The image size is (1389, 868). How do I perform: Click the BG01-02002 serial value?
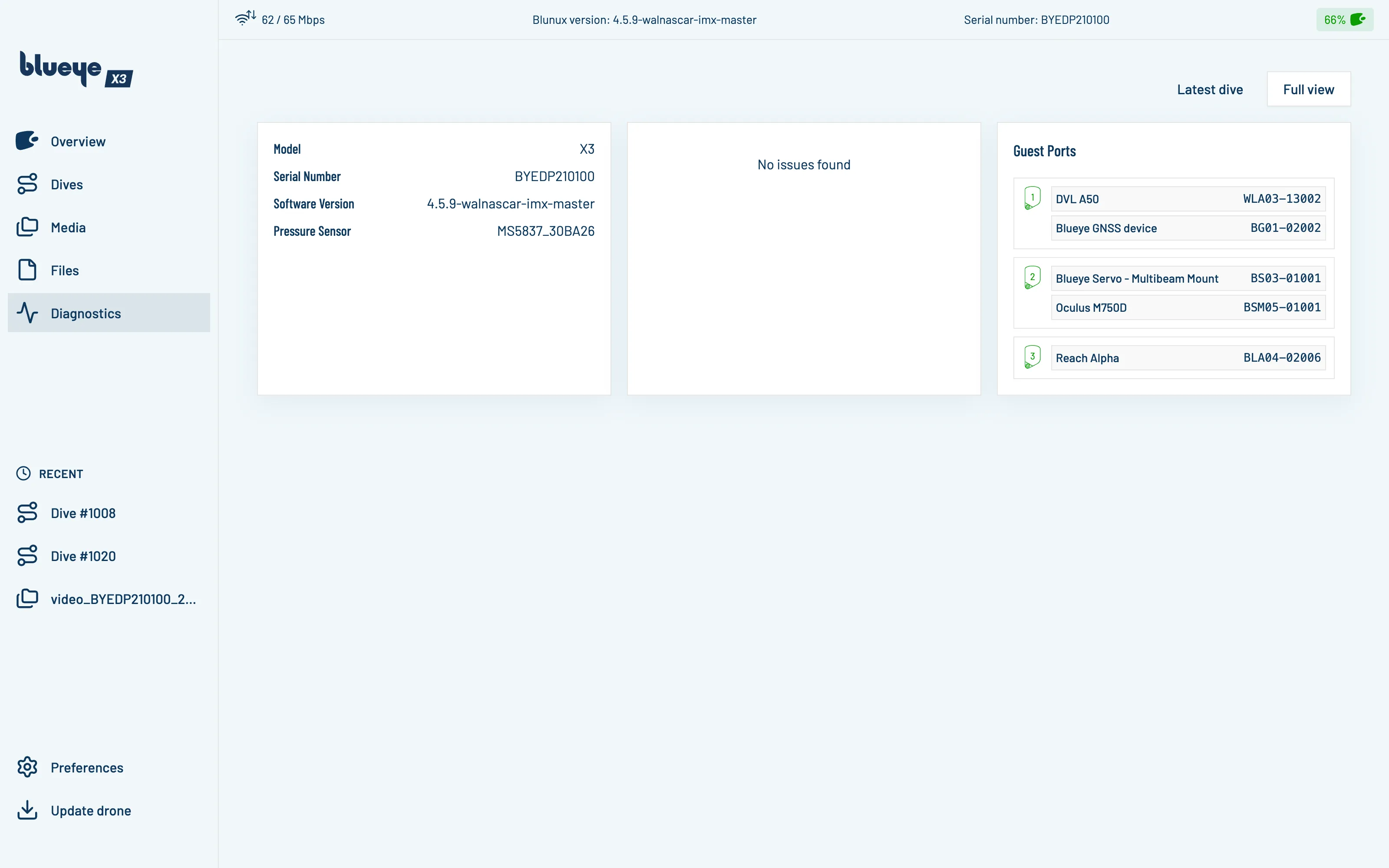pyautogui.click(x=1286, y=228)
